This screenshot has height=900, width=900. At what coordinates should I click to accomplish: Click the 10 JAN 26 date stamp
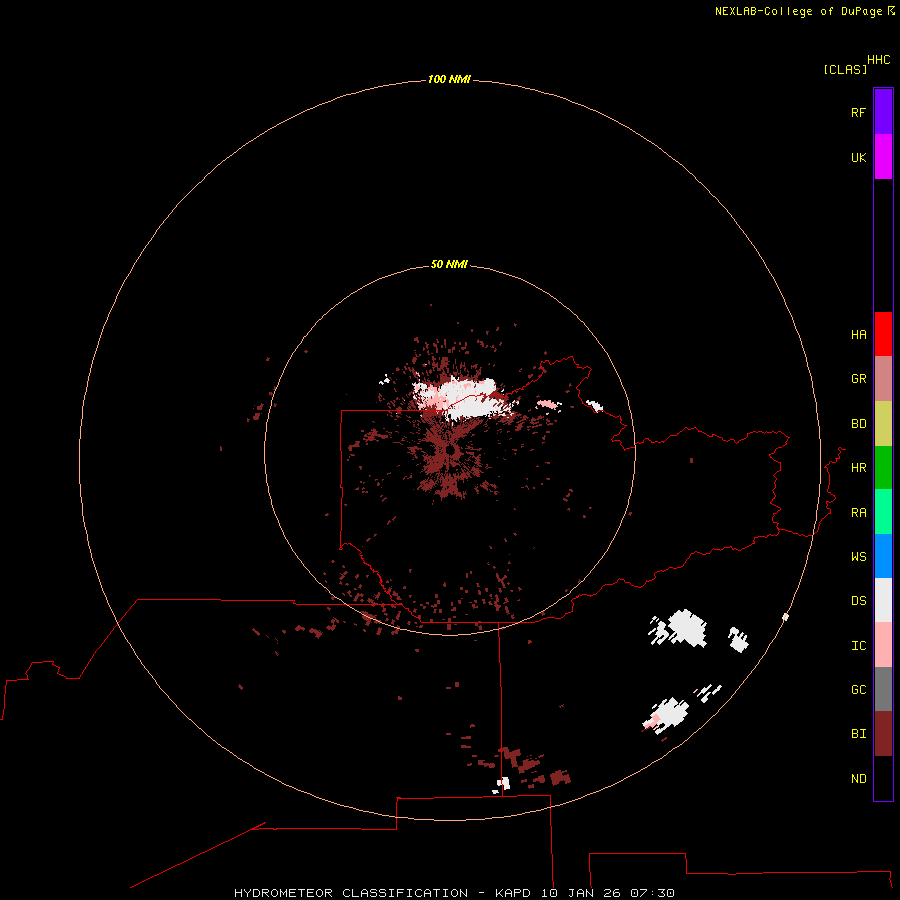pyautogui.click(x=582, y=893)
